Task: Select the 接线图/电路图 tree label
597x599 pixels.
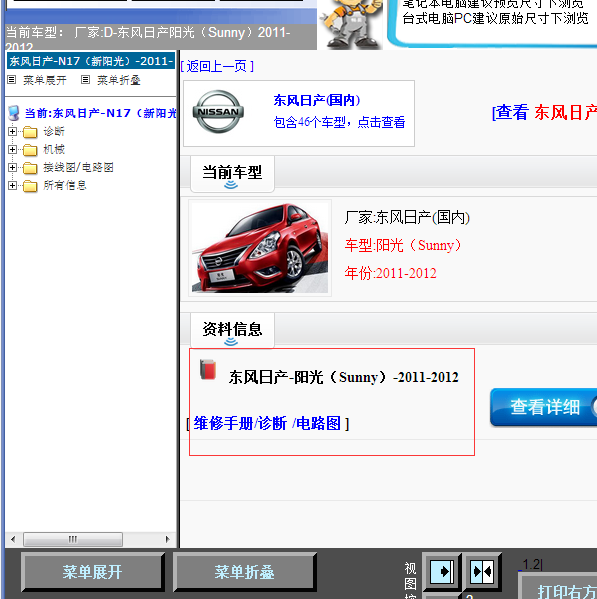Action: [x=78, y=167]
